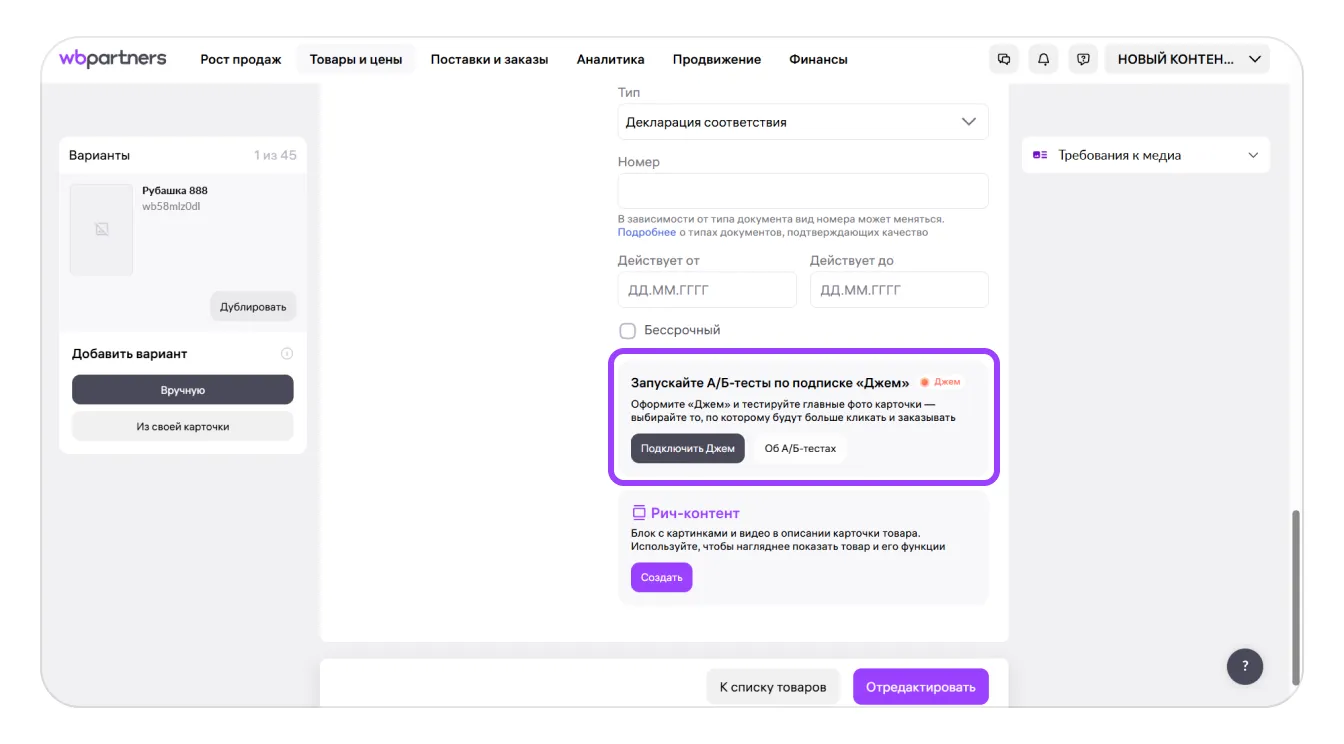
Task: Click the Действует от date field
Action: tap(707, 290)
